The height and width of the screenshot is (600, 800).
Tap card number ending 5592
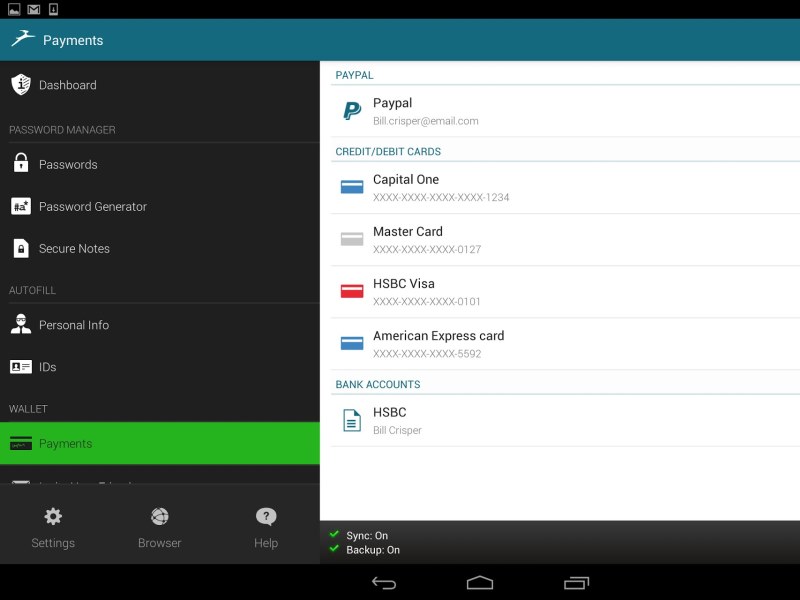tap(427, 354)
